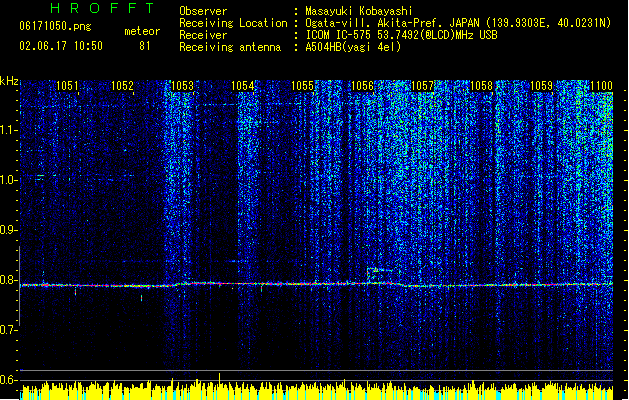Click the 1057 time marker
This screenshot has height=400, width=629.
(422, 86)
